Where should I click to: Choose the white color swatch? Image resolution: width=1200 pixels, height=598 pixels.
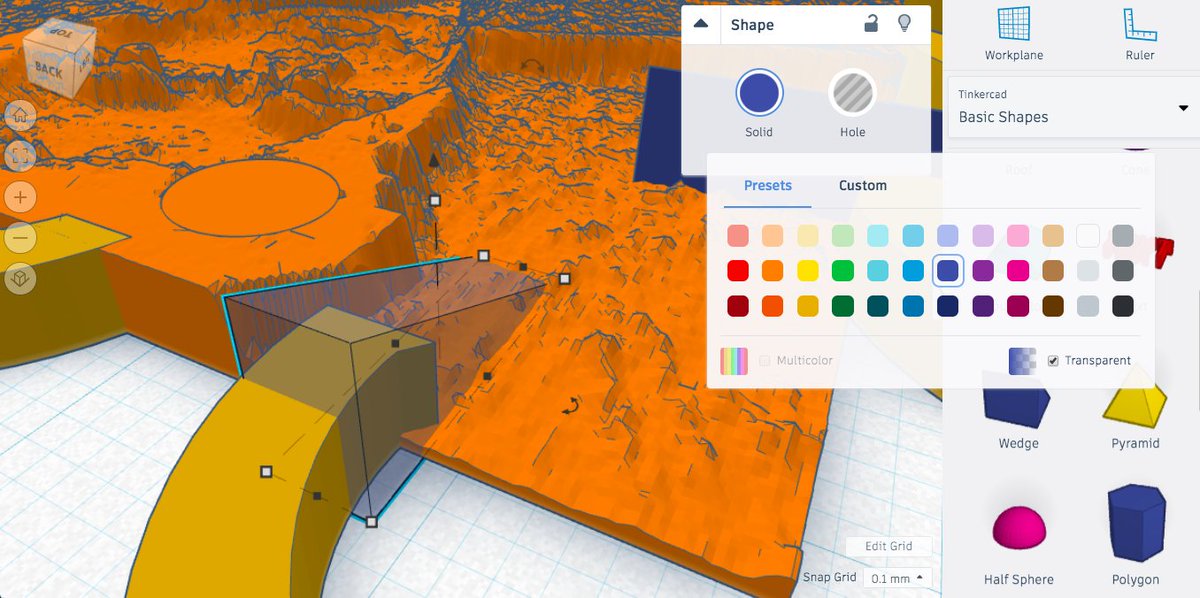[x=1088, y=236]
